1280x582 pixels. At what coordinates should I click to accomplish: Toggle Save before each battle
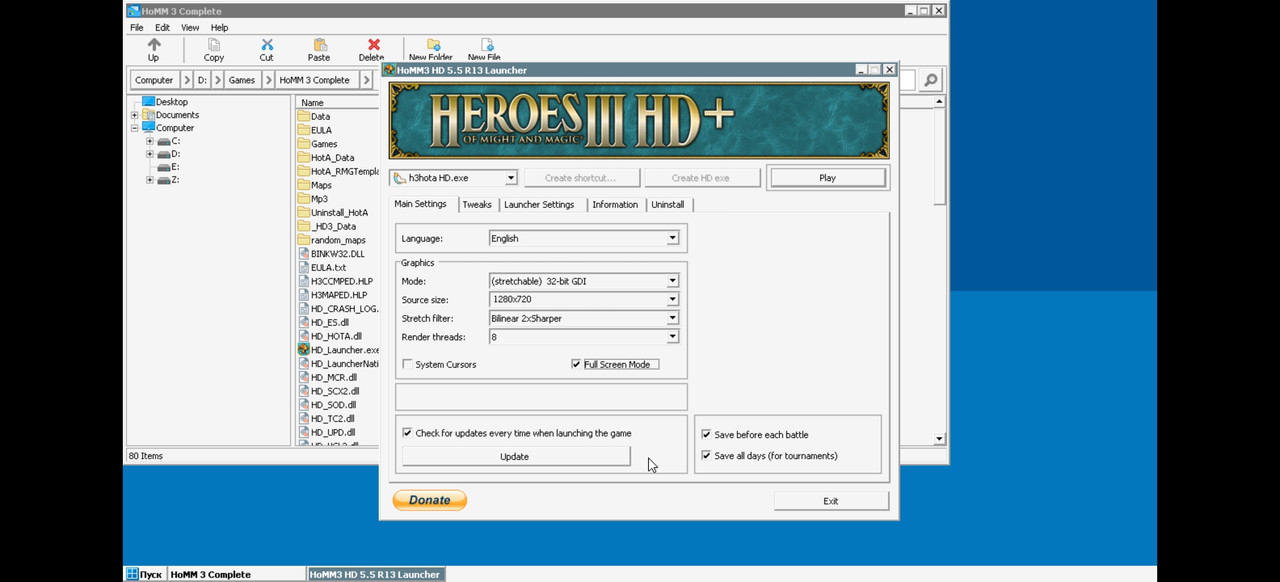(x=706, y=434)
